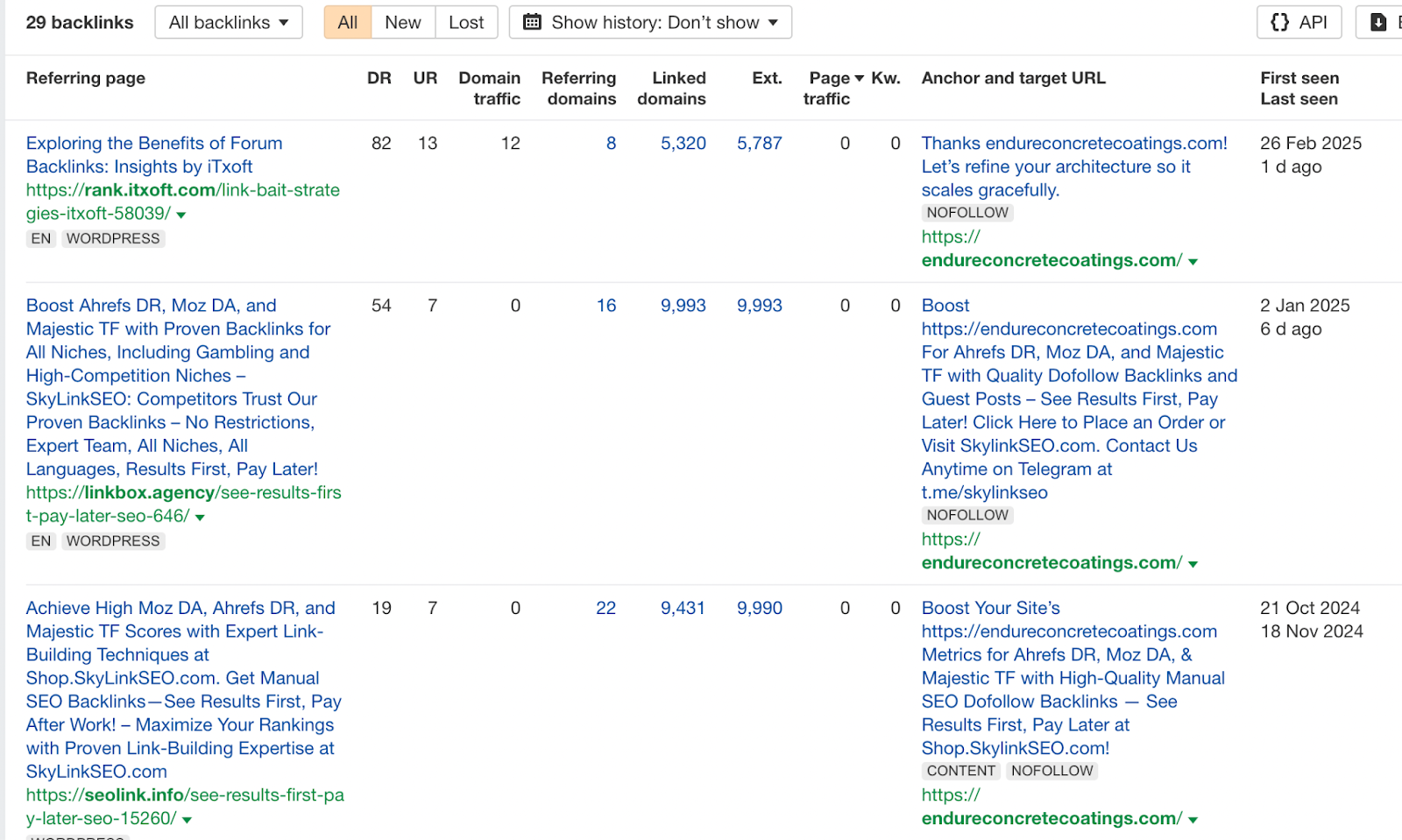Sort by Referring domains column header
Screen dimensions: 1402x840
click(579, 88)
